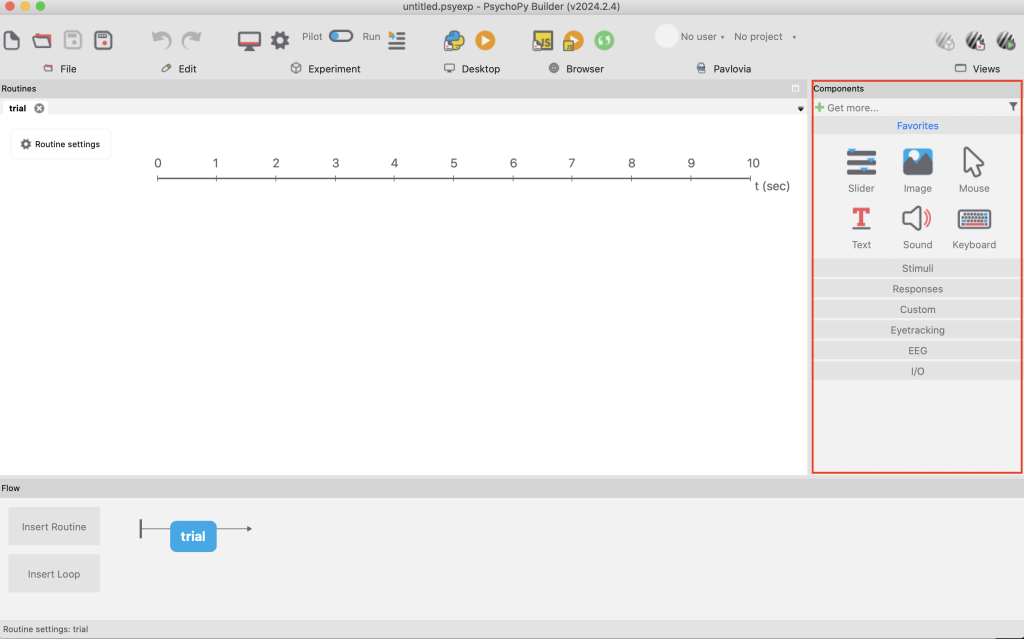Sync project with Pavlovia
Viewport: 1024px width, 639px height.
(x=604, y=40)
